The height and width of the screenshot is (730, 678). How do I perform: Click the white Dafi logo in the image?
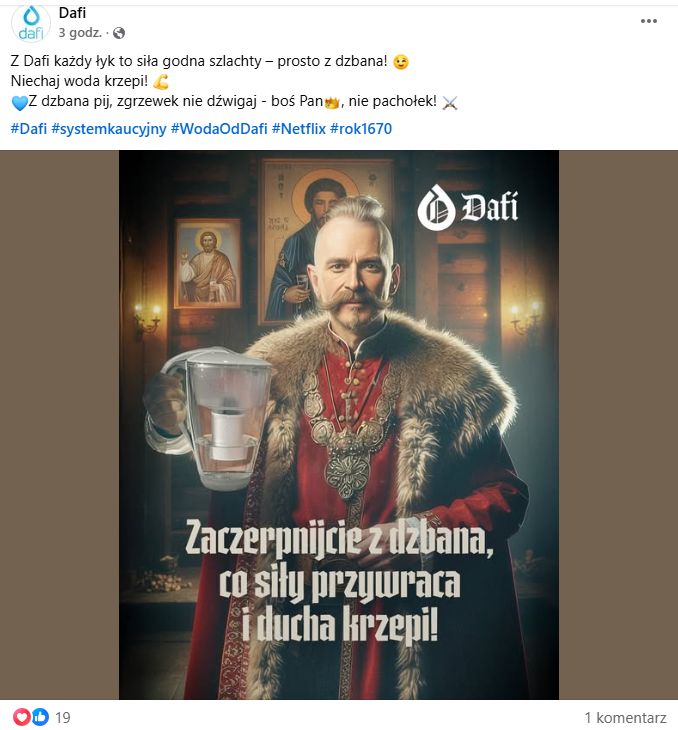tap(468, 207)
